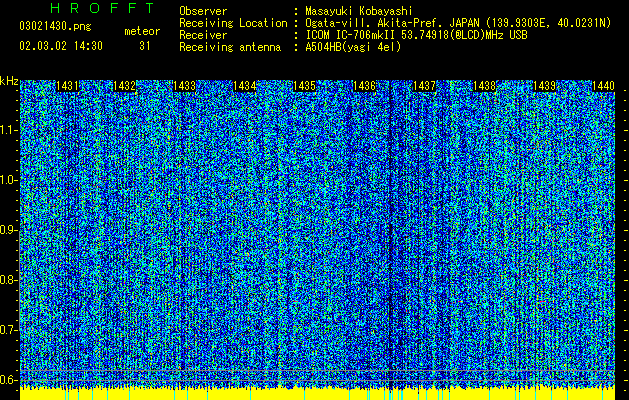Click the Observer field label
Image resolution: width=629 pixels, height=400 pixels.
point(203,11)
